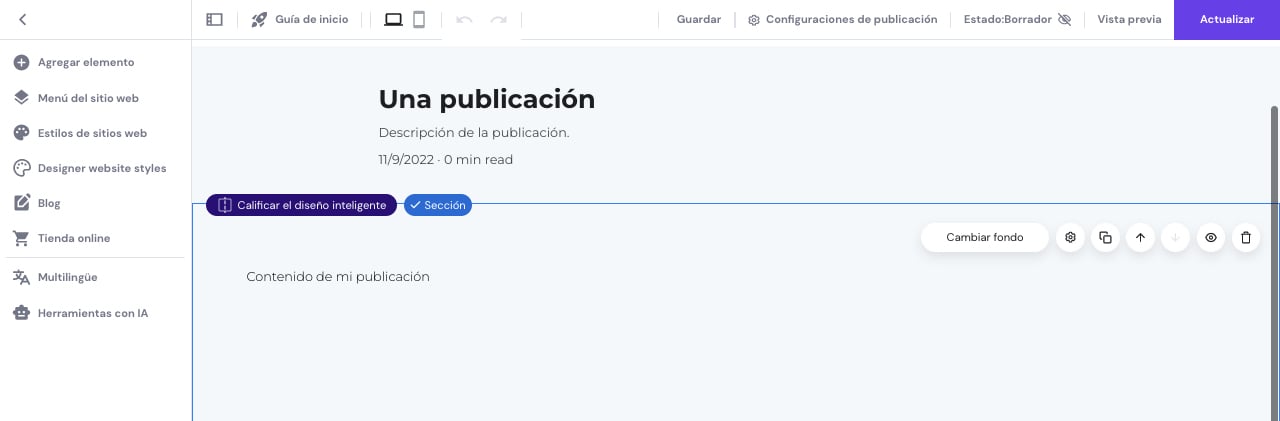1280x421 pixels.
Task: Toggle section visibility eye icon
Action: coord(1210,237)
